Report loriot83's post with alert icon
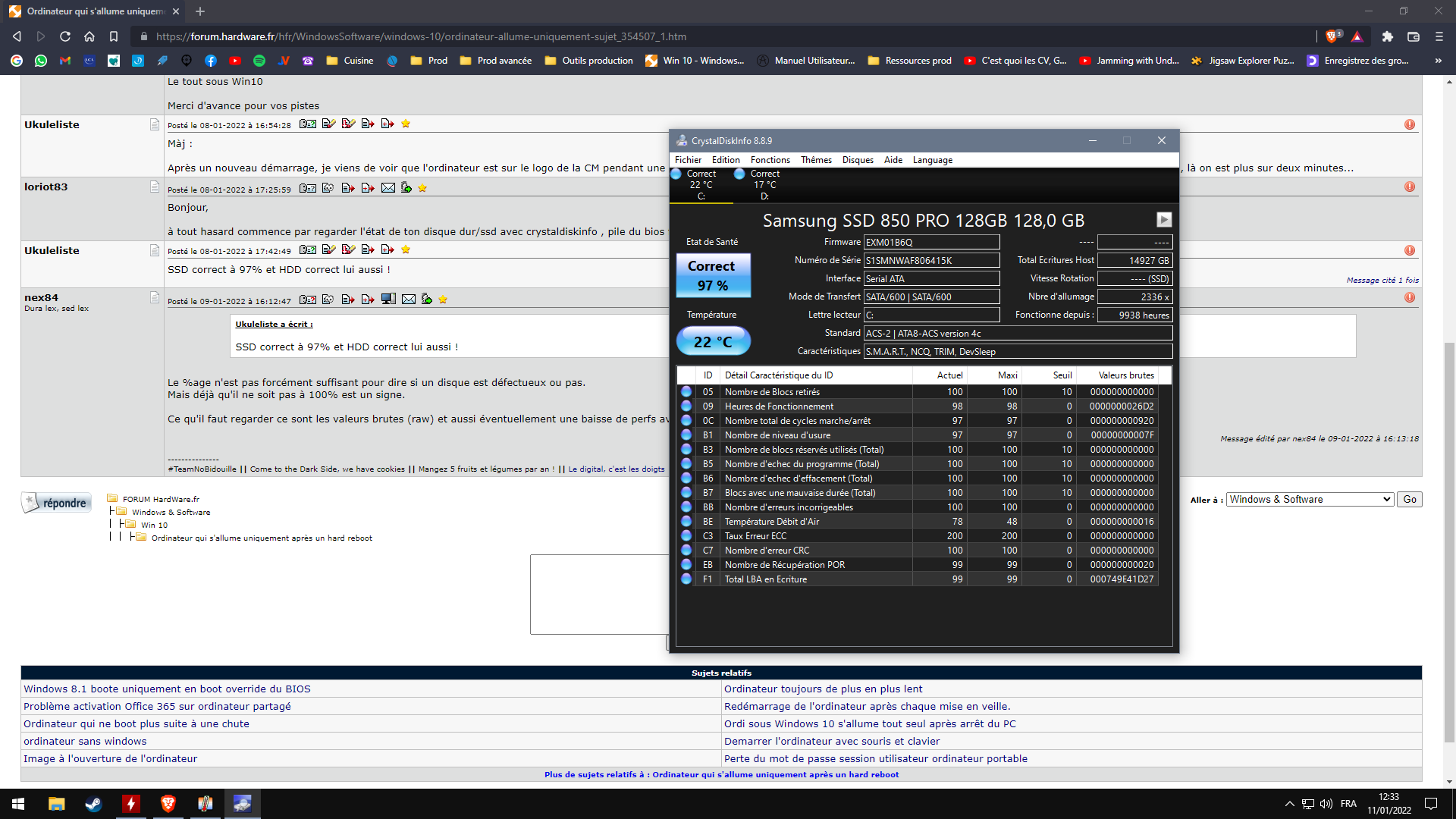Viewport: 1456px width, 819px height. pyautogui.click(x=1409, y=187)
